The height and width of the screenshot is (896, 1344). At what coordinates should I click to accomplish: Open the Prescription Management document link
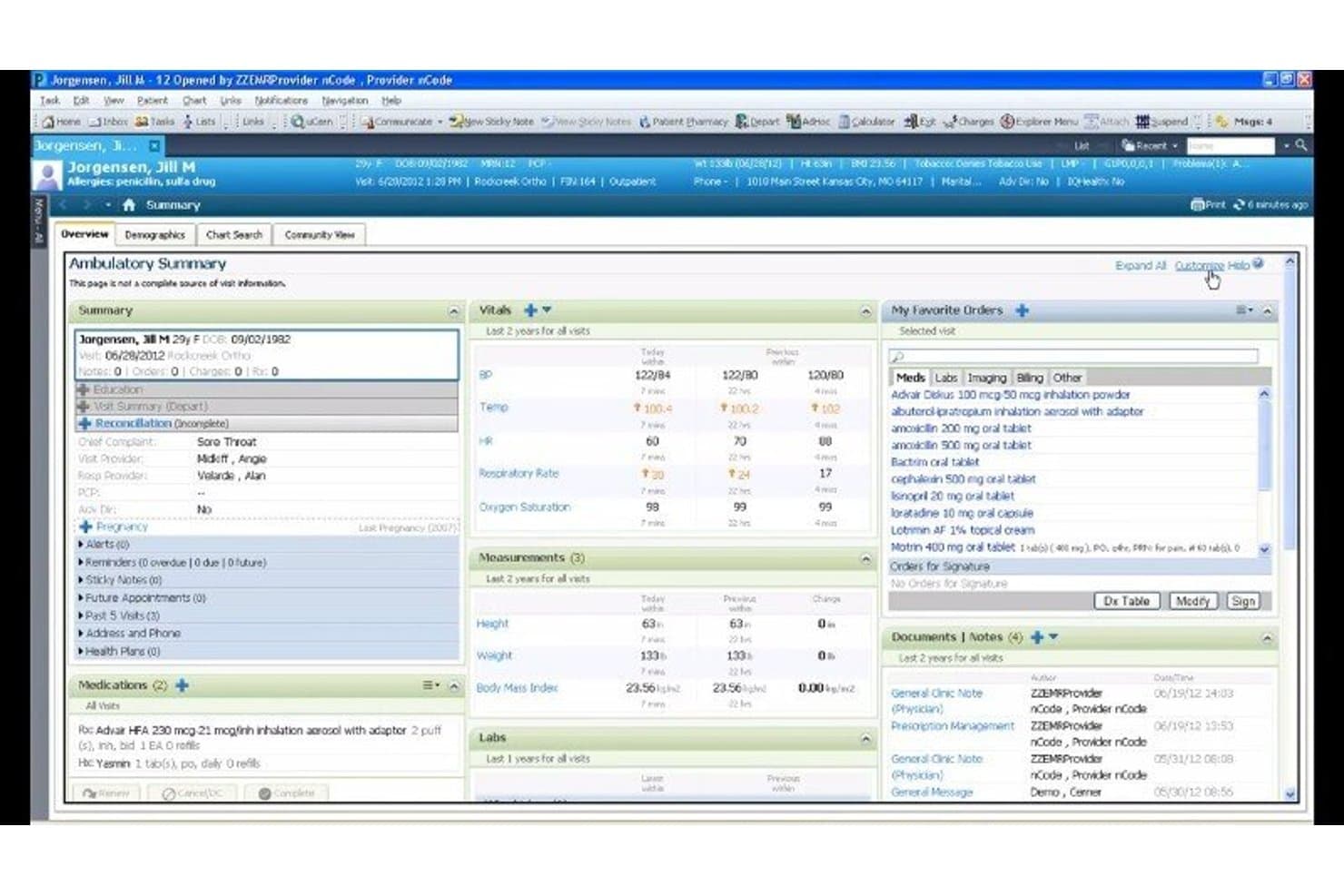[953, 726]
